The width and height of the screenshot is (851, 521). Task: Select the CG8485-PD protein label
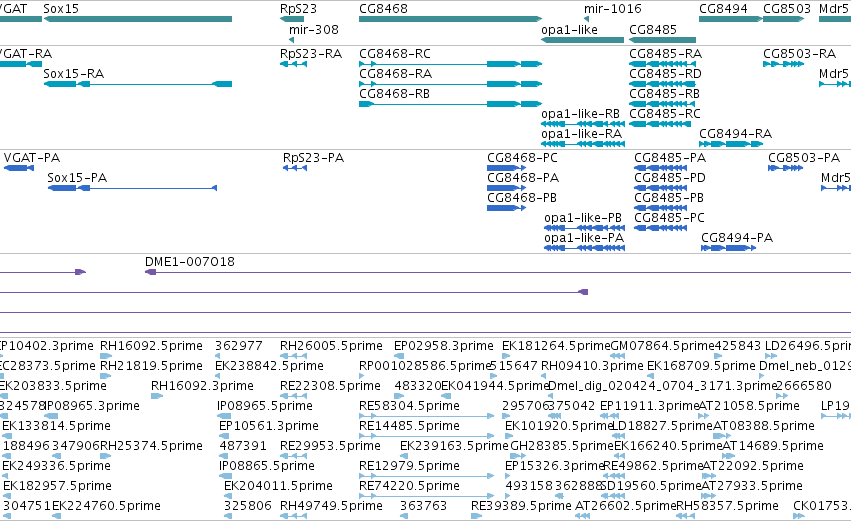click(670, 177)
